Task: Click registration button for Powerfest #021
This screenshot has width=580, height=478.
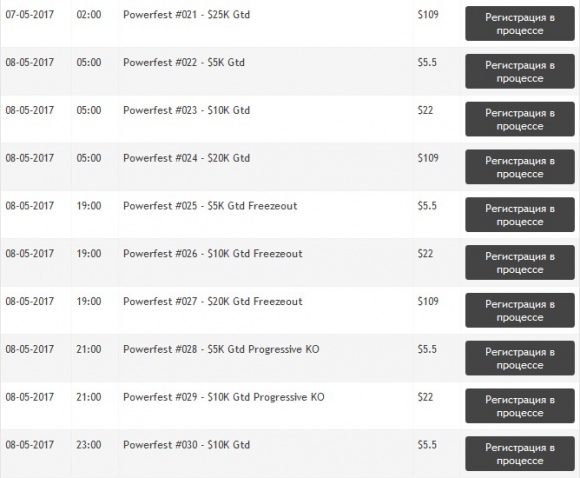Action: 520,24
